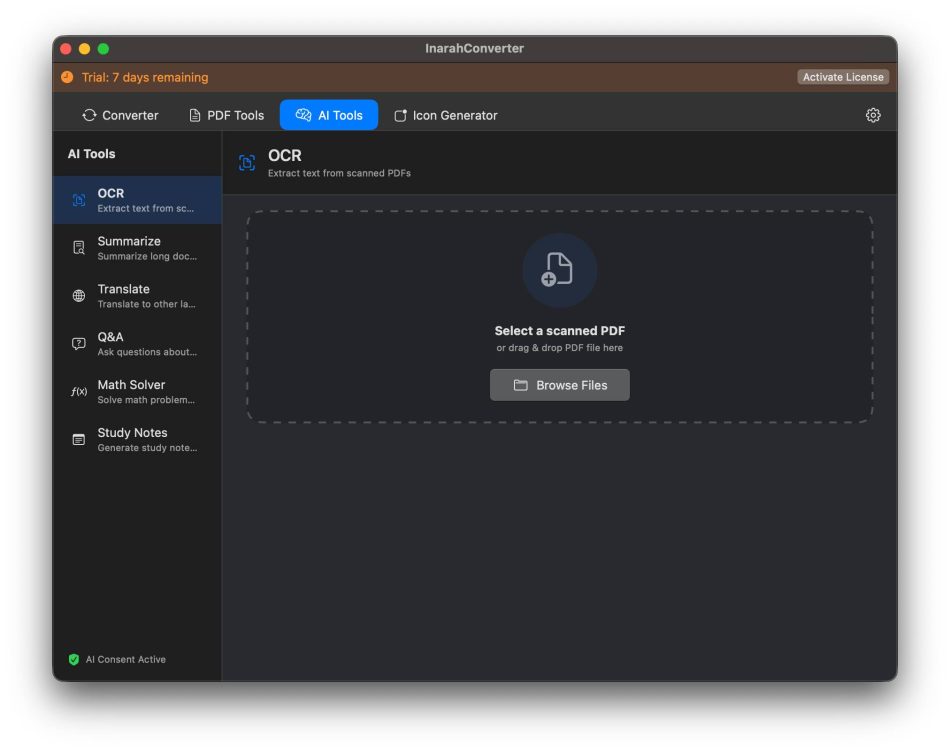The image size is (950, 751).
Task: Select the AI Tools tab
Action: click(x=329, y=115)
